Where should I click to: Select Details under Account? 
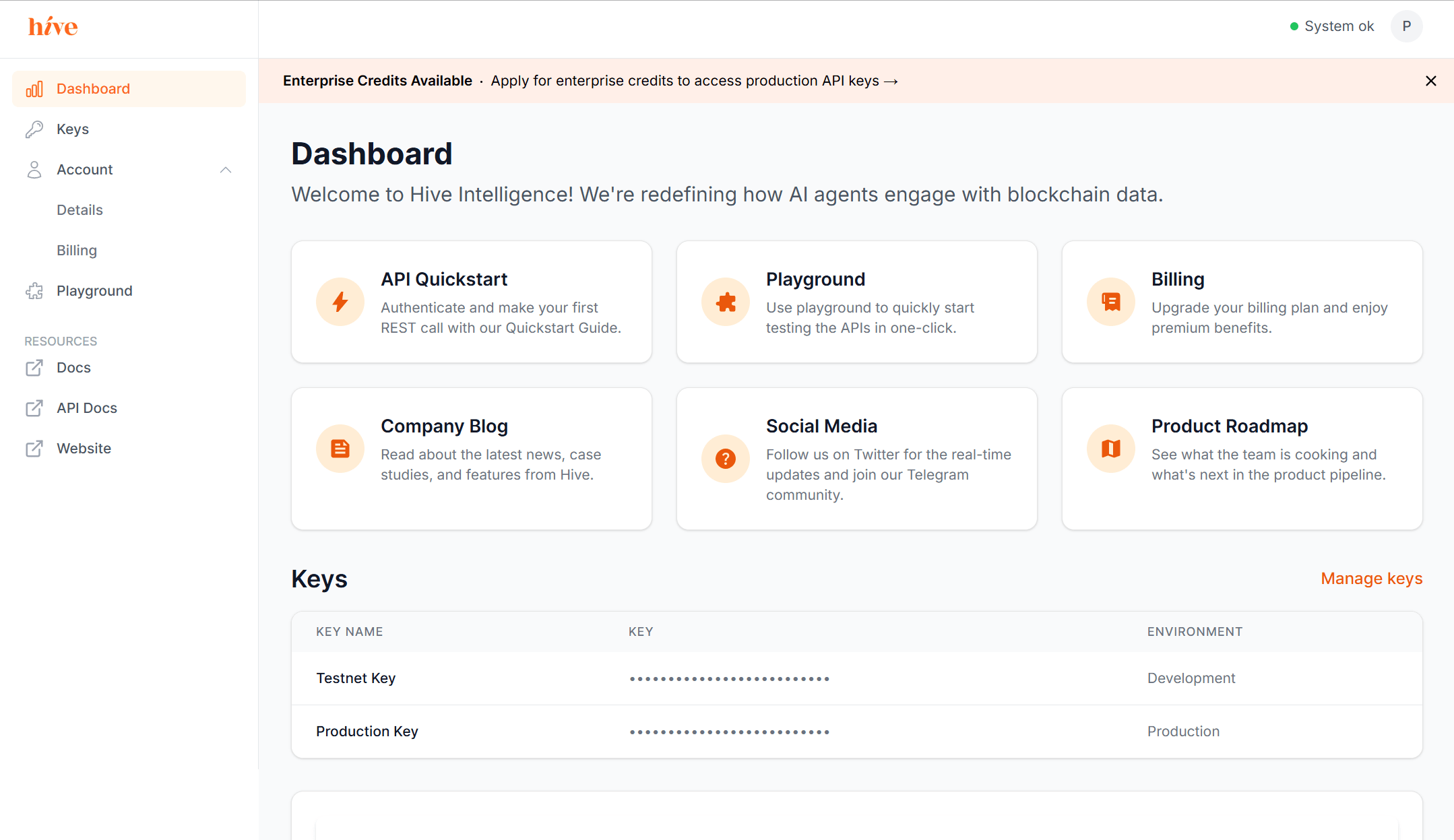80,209
